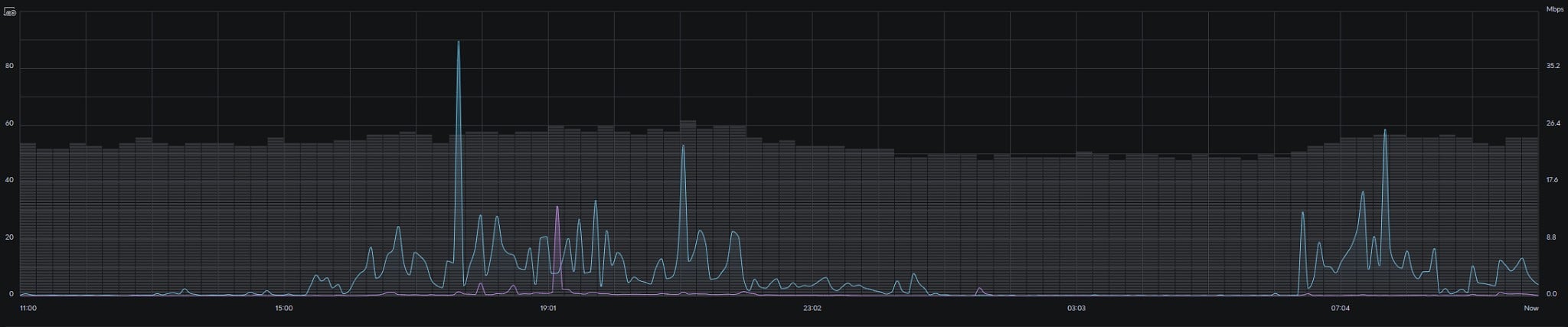Click the '23:02' time label
The image size is (1568, 327).
[x=812, y=309]
